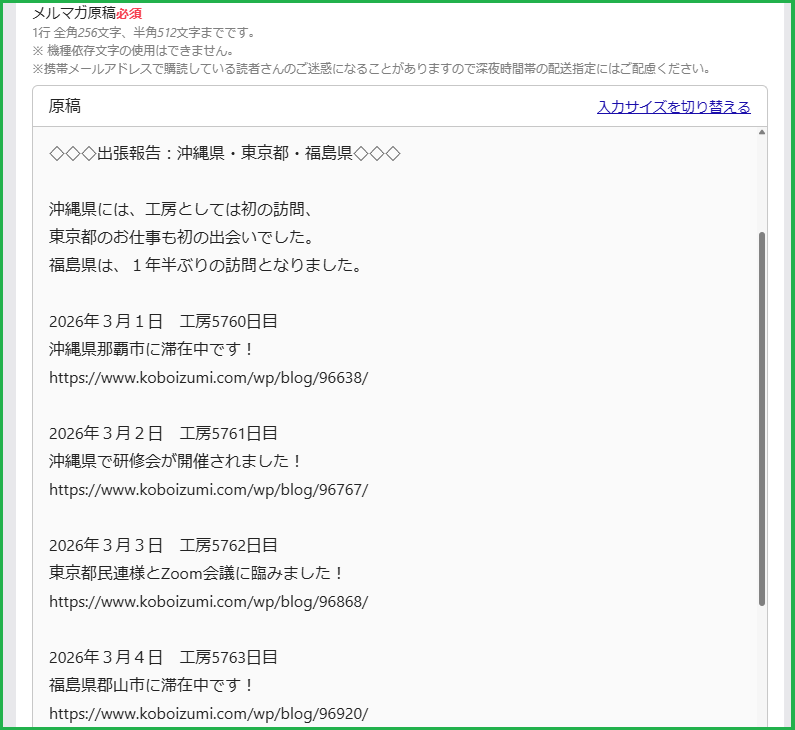
Task: Click the text 沖縄県で研修会が開催されました！
Action: 175,461
